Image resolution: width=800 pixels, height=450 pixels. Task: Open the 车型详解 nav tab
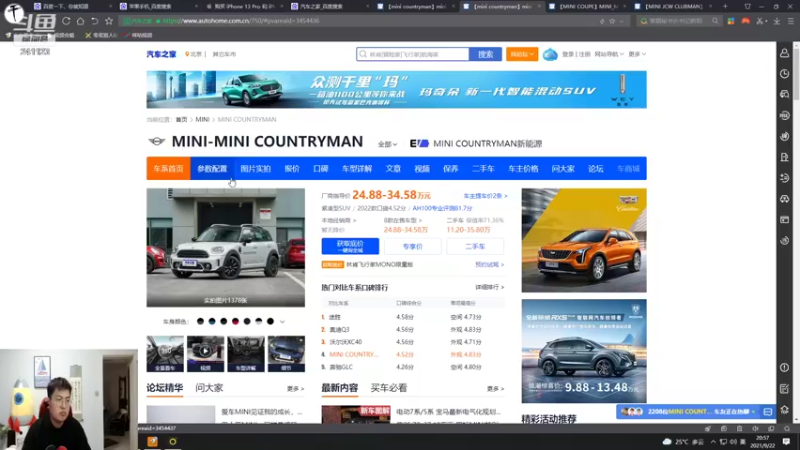pyautogui.click(x=357, y=168)
